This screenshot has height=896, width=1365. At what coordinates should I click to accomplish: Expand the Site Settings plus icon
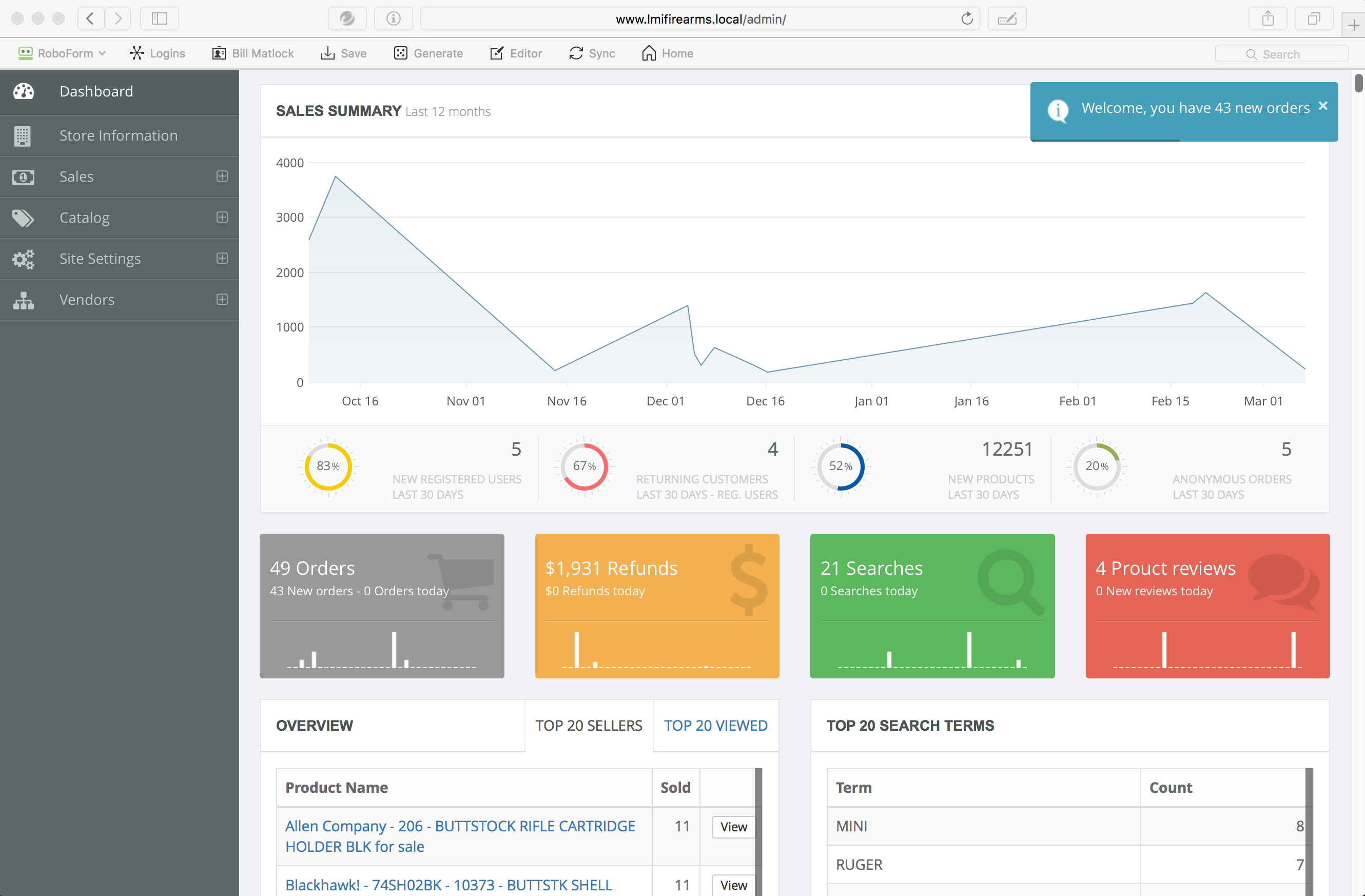pyautogui.click(x=222, y=259)
